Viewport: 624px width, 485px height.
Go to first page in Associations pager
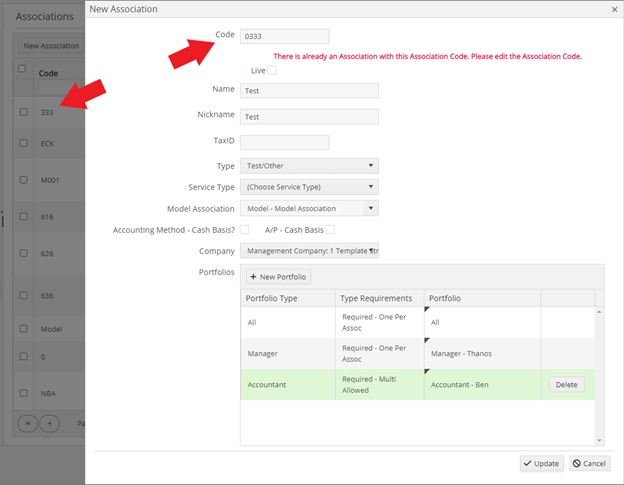(x=27, y=423)
